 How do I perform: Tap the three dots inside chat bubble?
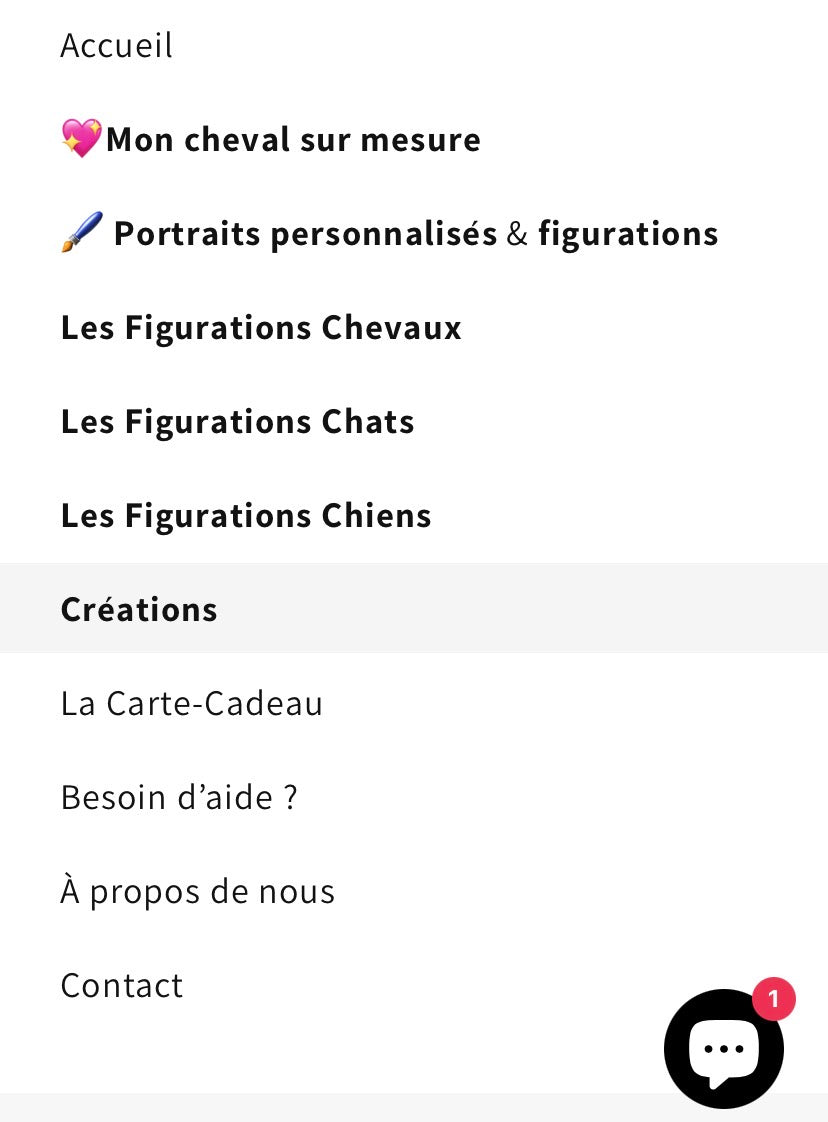coord(723,1049)
